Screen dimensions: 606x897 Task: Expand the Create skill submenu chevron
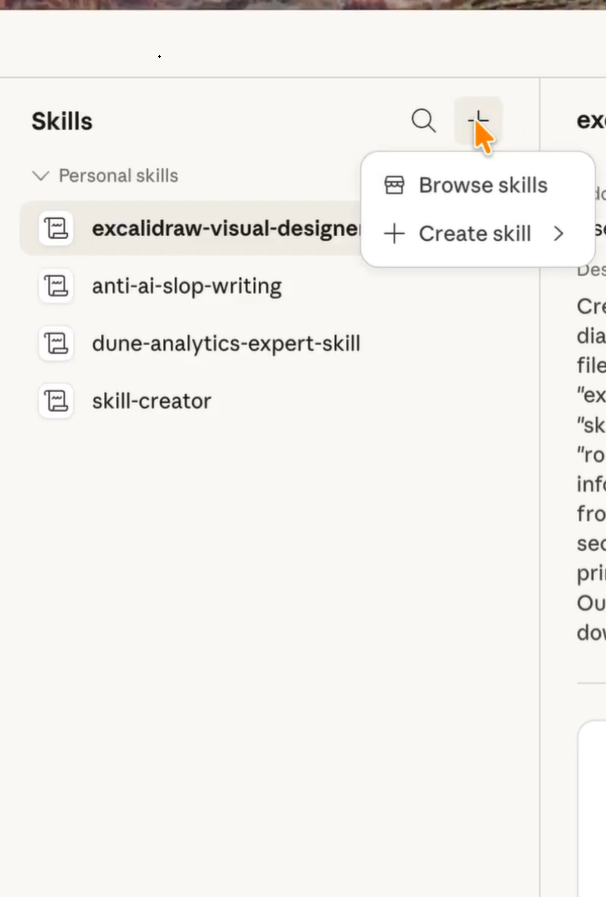pyautogui.click(x=559, y=233)
